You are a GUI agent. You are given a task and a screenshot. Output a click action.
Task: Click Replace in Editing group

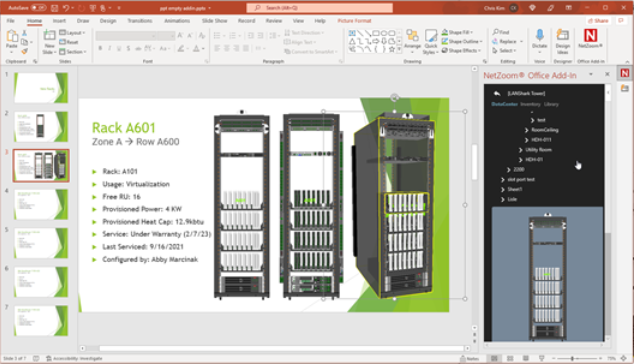pos(507,41)
